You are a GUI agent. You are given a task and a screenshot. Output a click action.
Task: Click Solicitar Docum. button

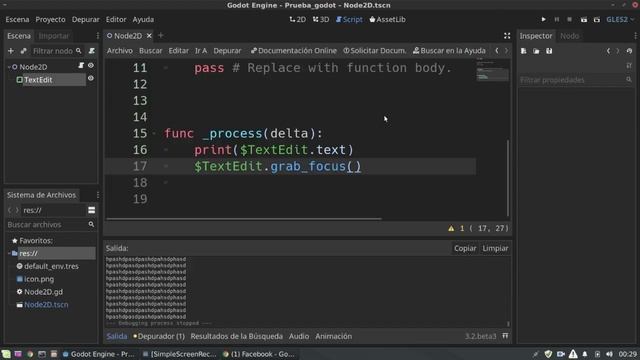(375, 51)
